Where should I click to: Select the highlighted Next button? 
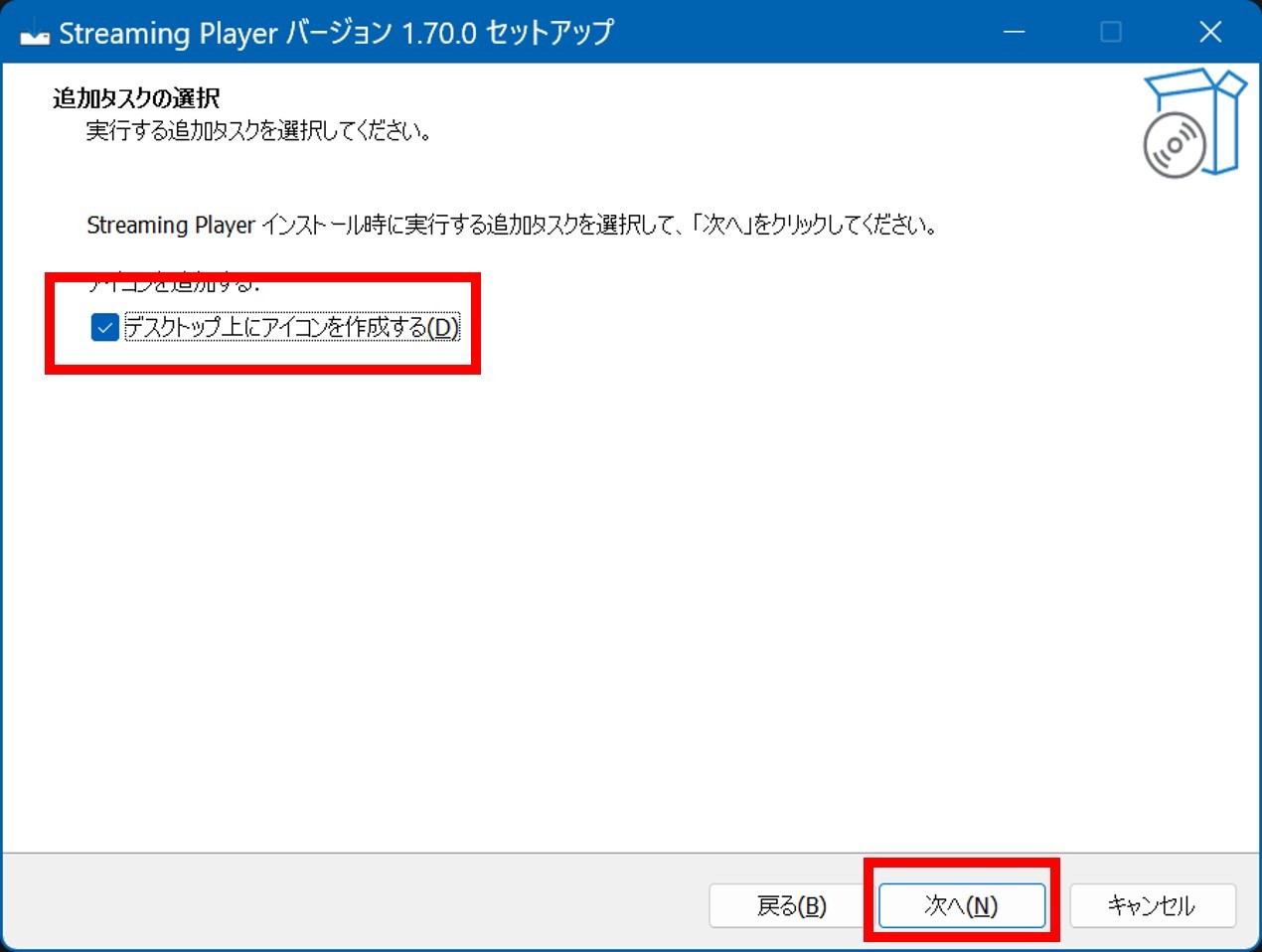[960, 905]
